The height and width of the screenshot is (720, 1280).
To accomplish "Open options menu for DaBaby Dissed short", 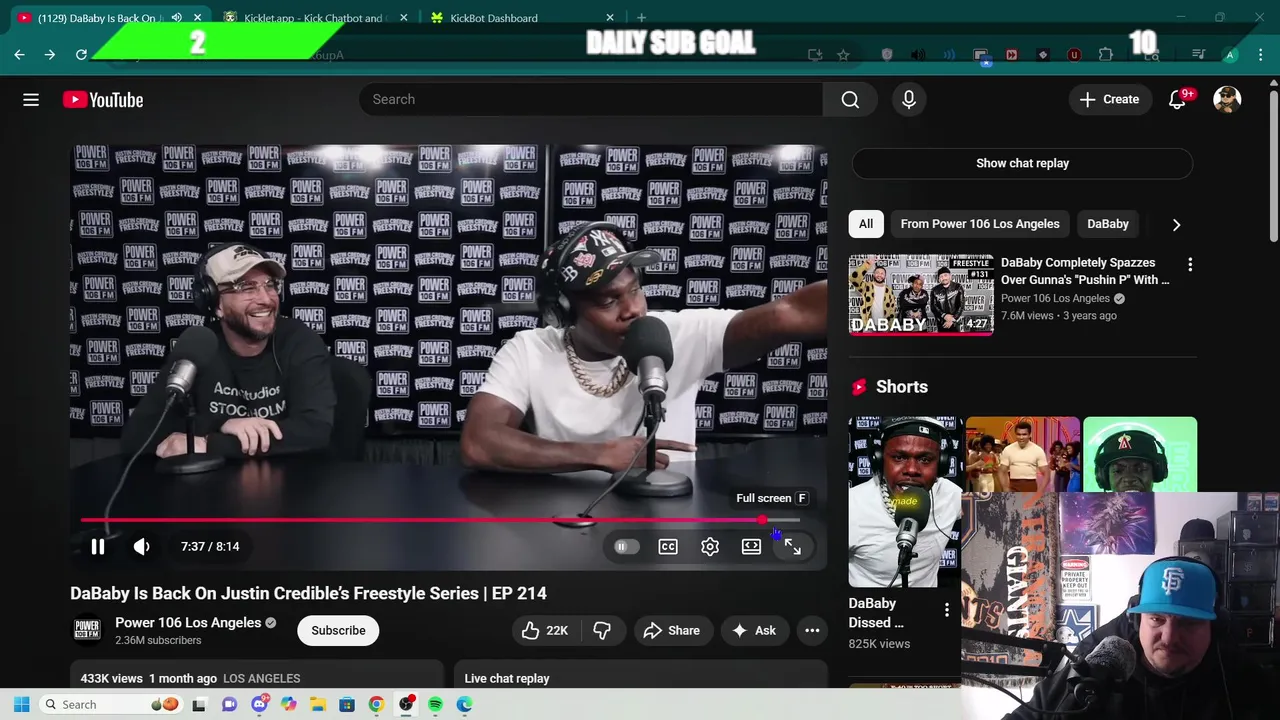I will 947,609.
